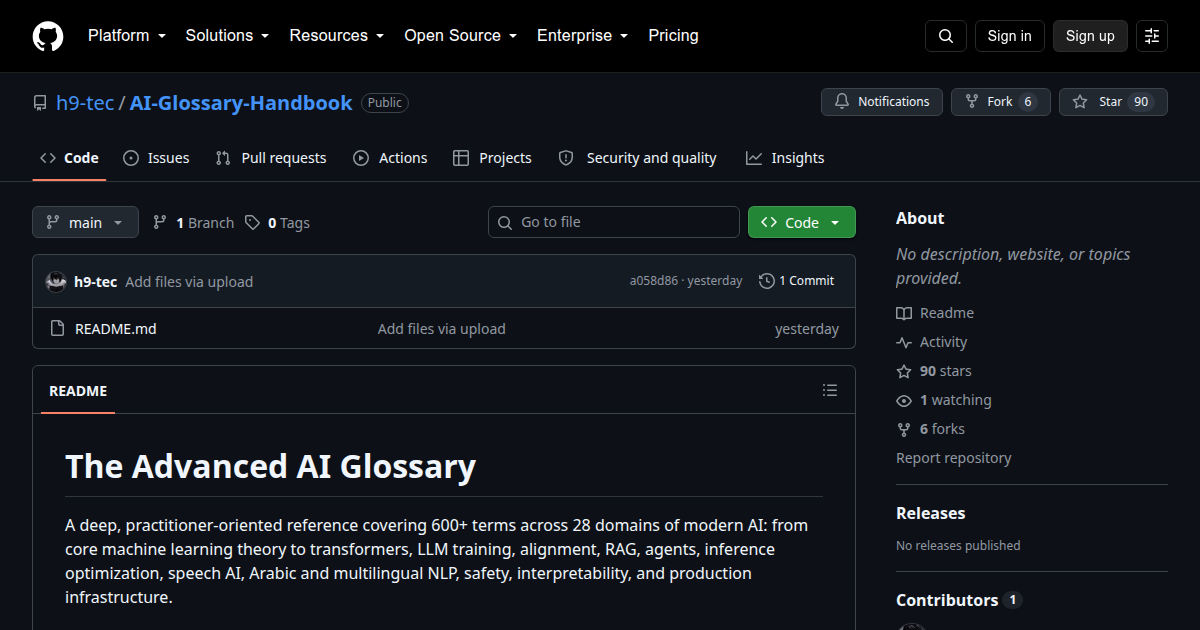Open the Open Source dropdown
1200x630 pixels.
click(x=460, y=36)
